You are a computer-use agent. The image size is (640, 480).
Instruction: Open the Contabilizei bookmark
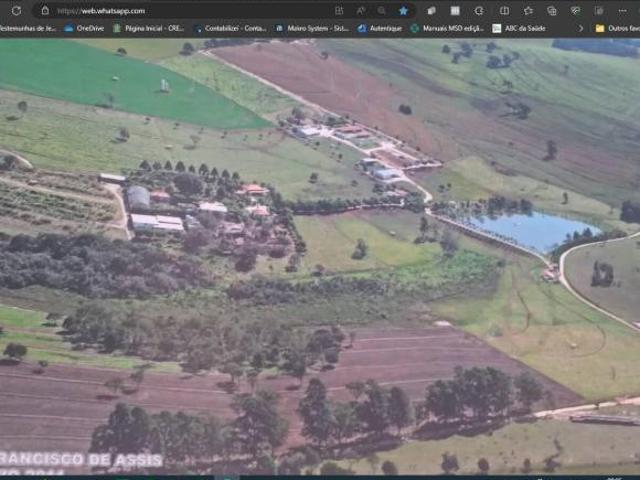(x=229, y=28)
